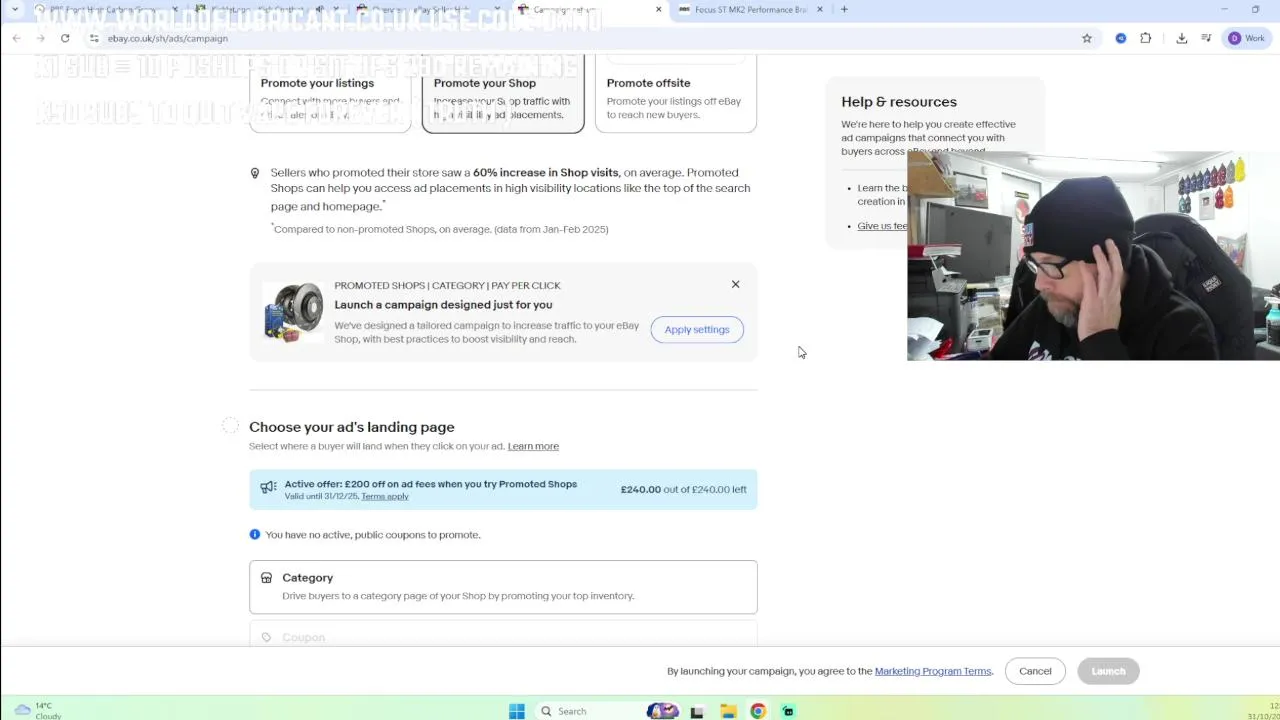Open browser downloads icon
The height and width of the screenshot is (720, 1280).
1182,38
